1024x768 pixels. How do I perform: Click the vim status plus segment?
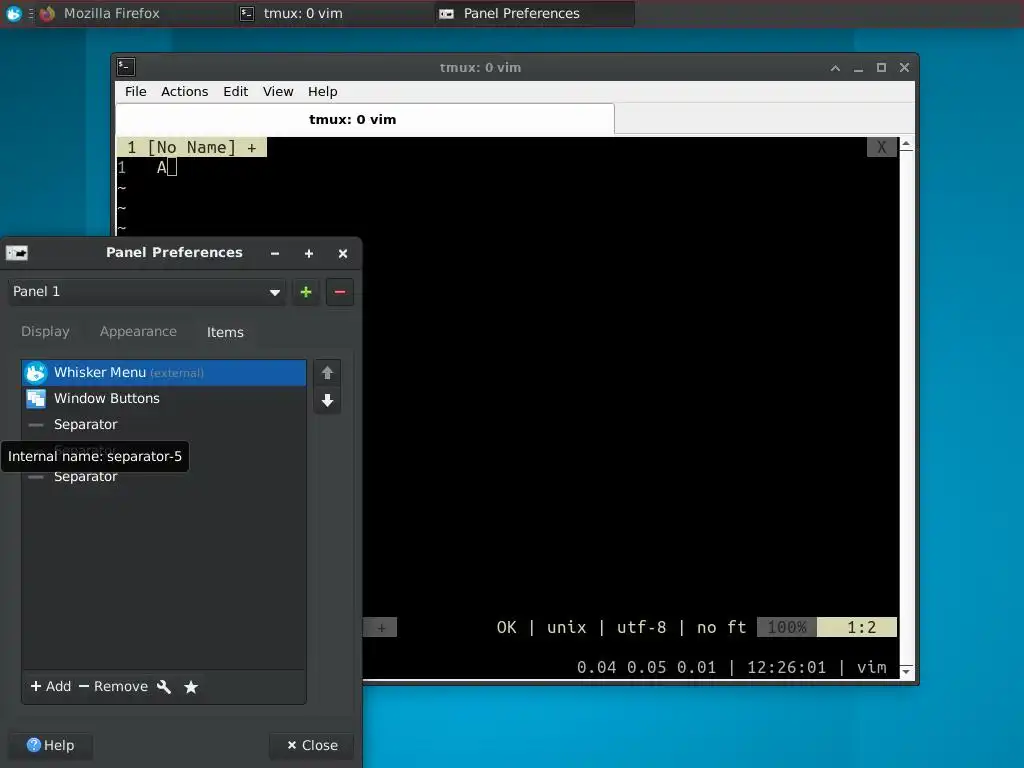(381, 628)
